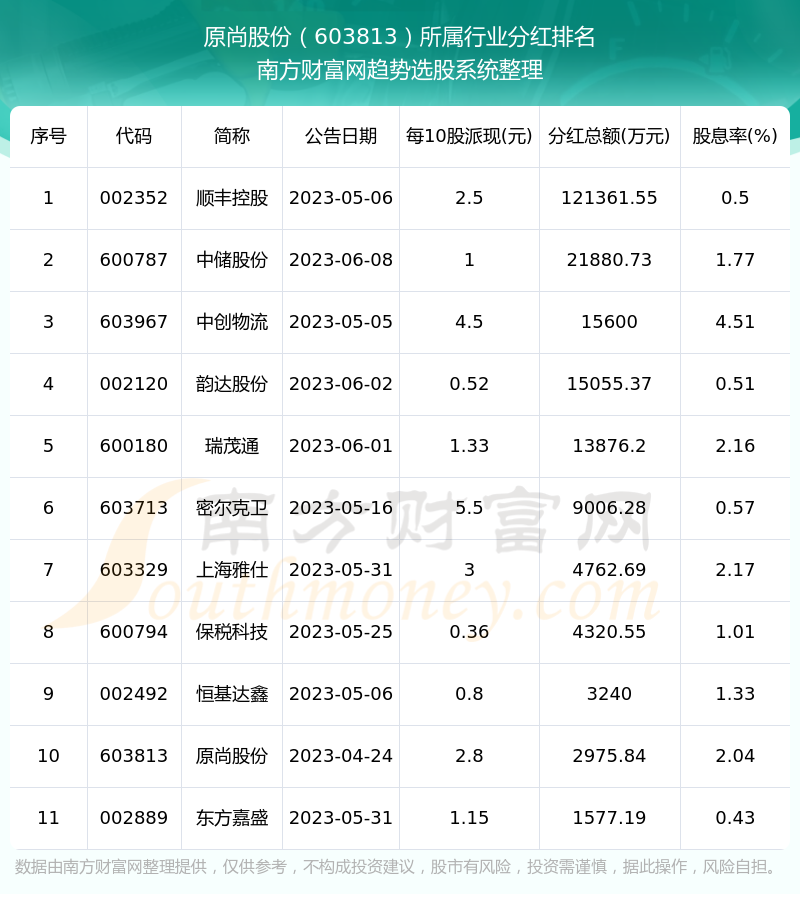
Task: Click the footer disclaimer text
Action: (x=398, y=867)
